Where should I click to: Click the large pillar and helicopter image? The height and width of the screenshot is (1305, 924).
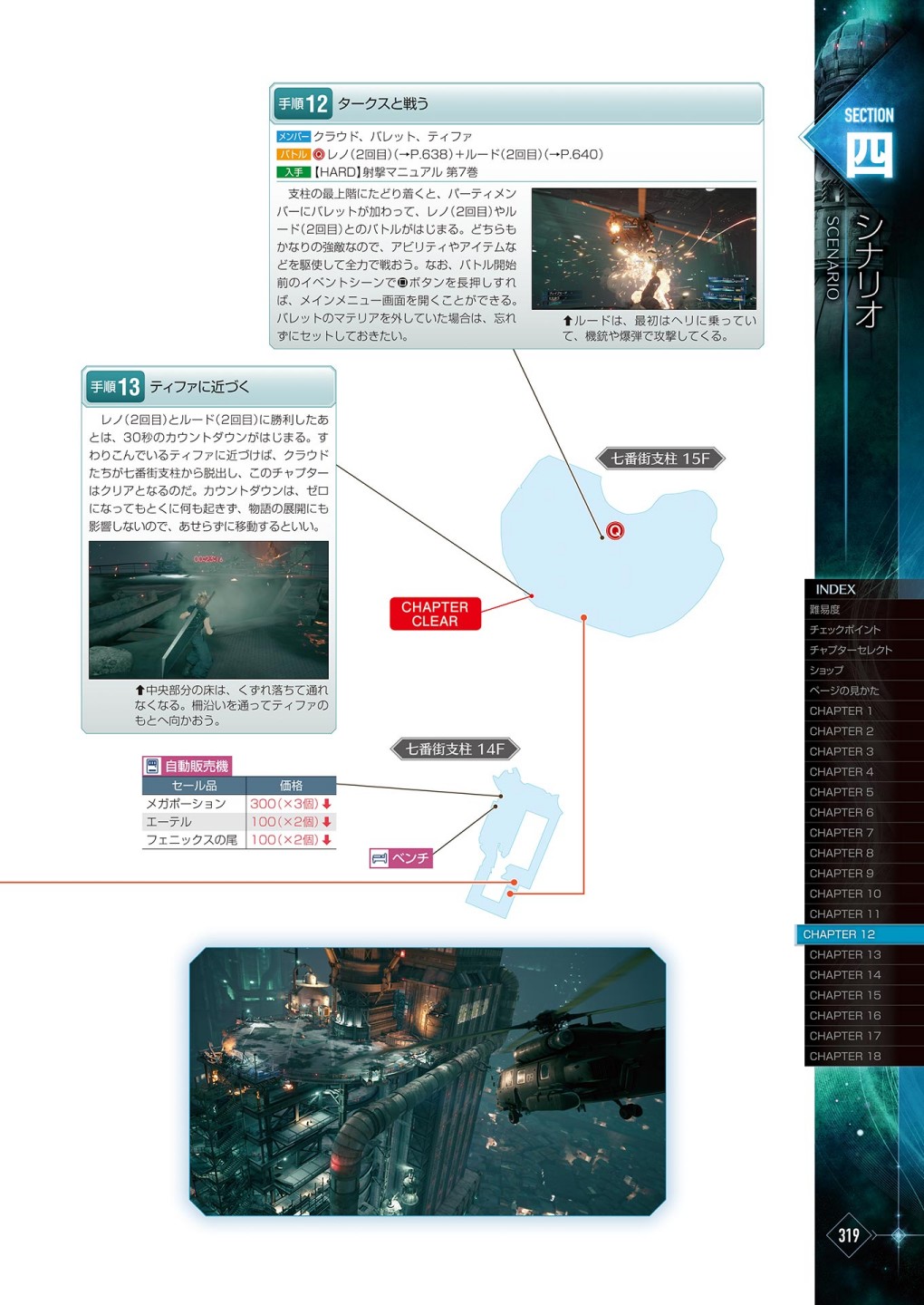(x=428, y=1080)
